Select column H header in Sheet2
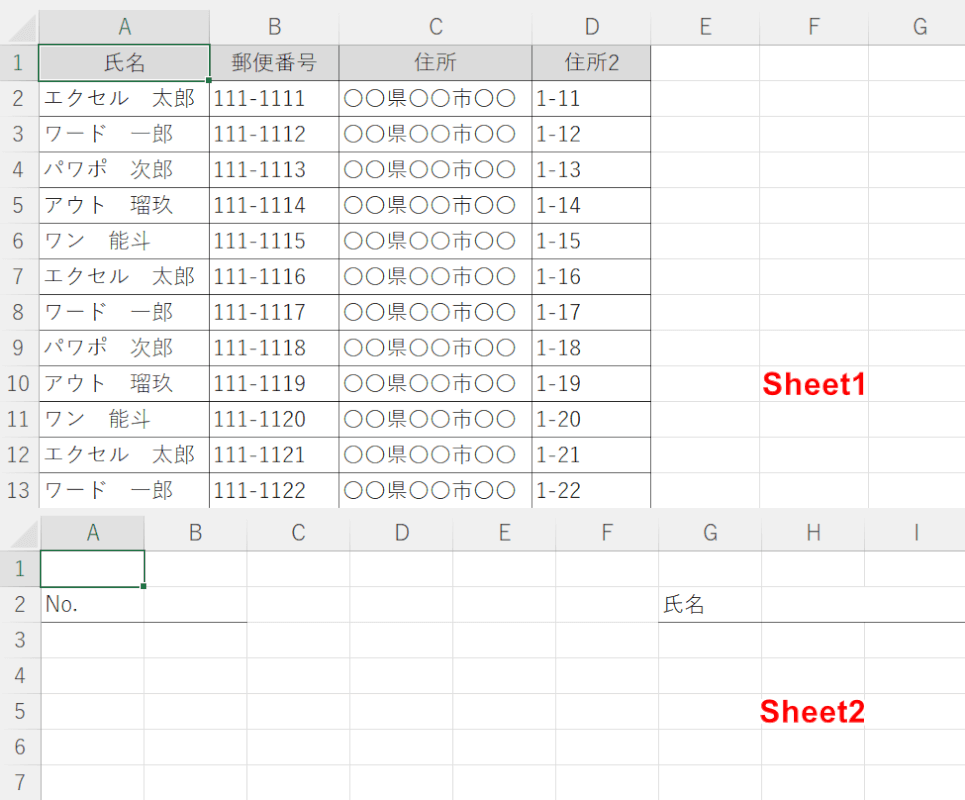965x800 pixels. pos(813,533)
